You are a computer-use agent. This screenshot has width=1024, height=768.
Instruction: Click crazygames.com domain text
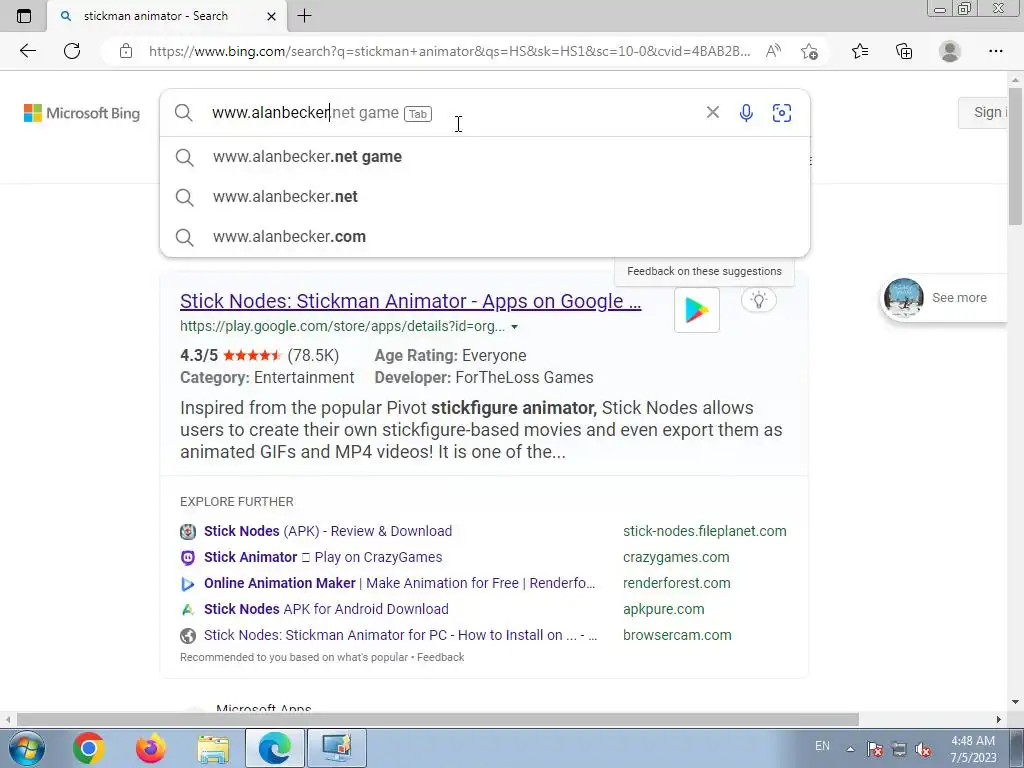676,557
